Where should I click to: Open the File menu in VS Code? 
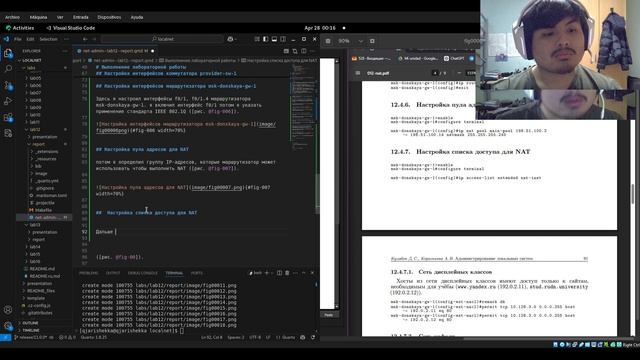(18, 39)
